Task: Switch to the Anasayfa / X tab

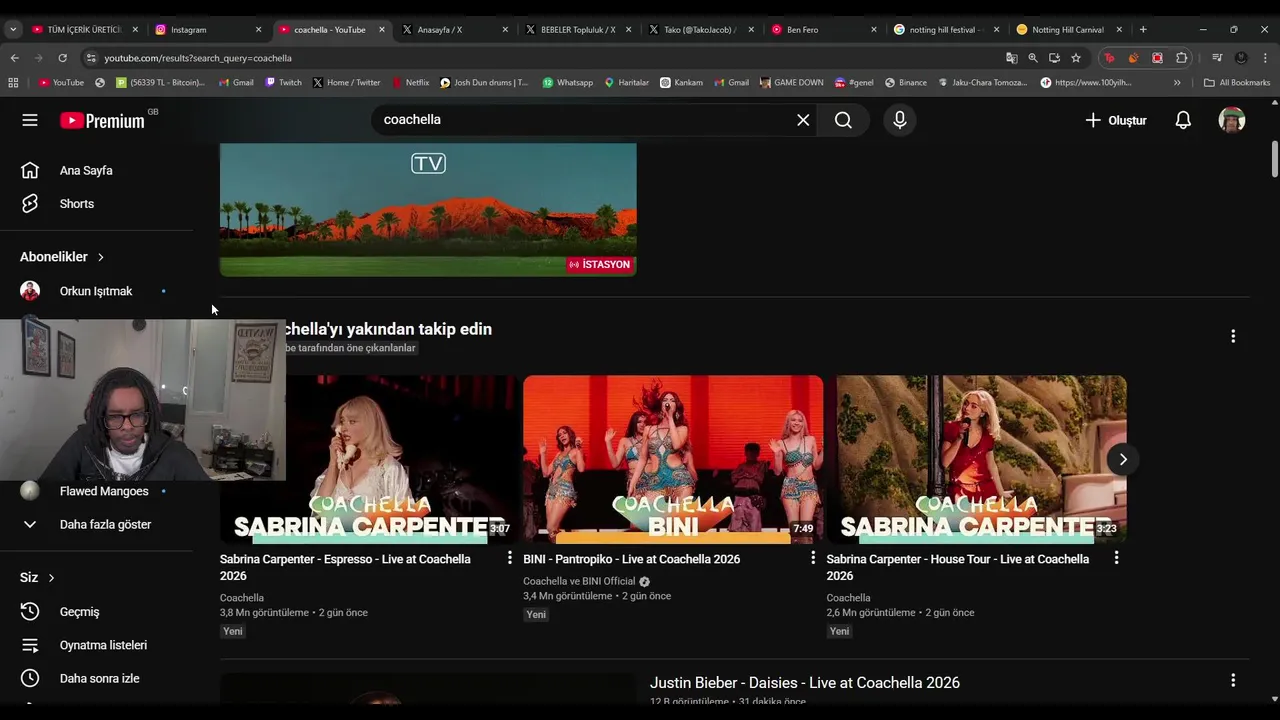Action: [455, 30]
